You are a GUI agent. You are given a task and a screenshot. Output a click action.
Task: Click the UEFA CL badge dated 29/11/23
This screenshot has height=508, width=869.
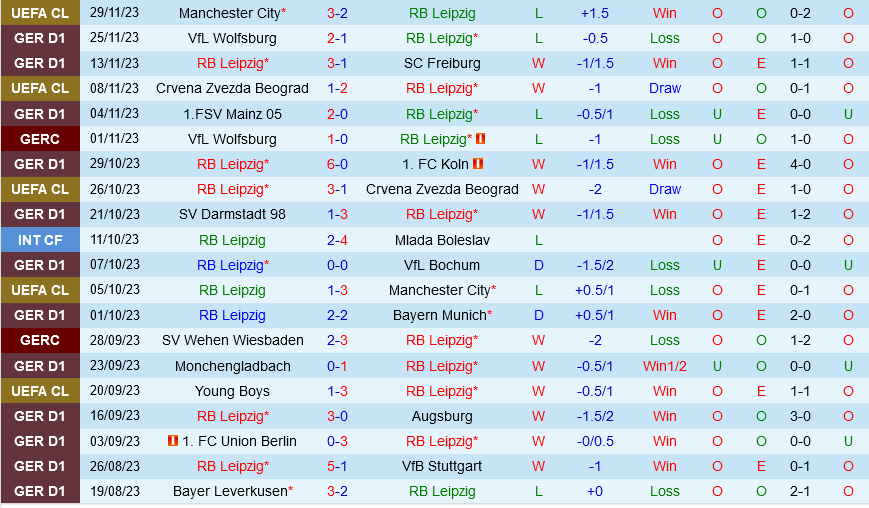40,13
